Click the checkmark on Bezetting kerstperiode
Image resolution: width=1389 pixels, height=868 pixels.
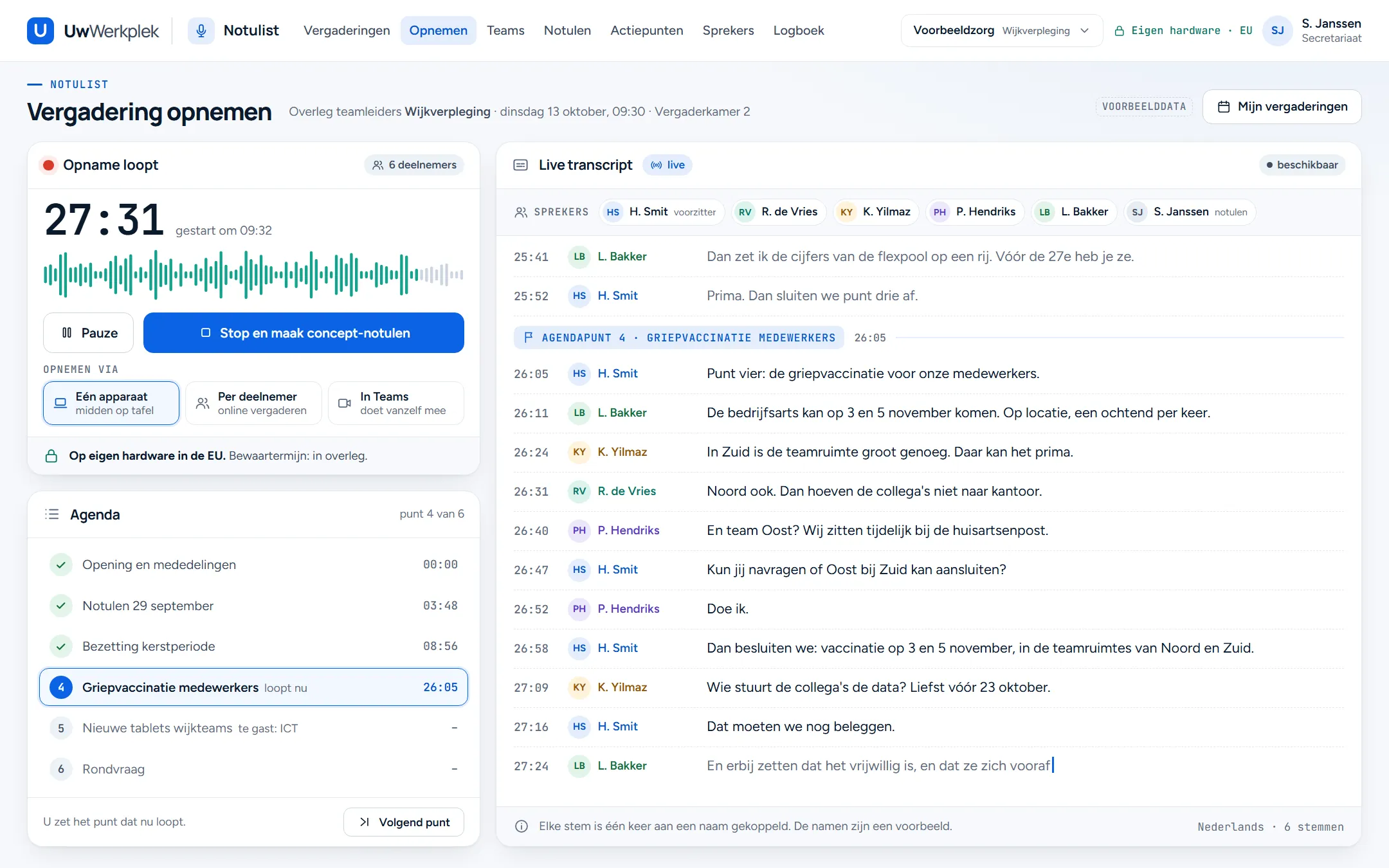click(x=61, y=646)
